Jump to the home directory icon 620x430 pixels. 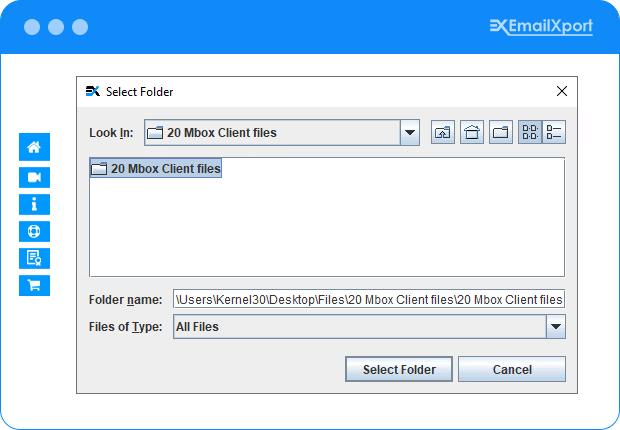tap(472, 133)
